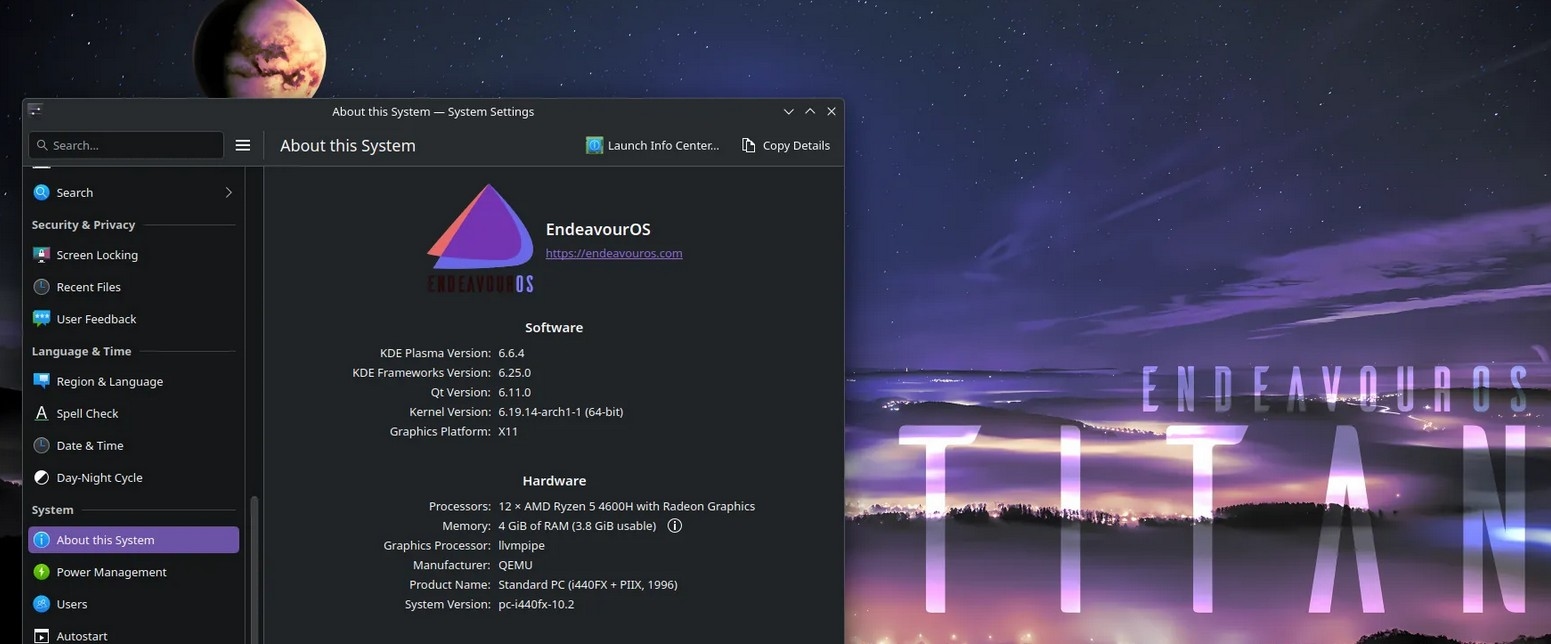Click the Launch Info Center icon
This screenshot has width=1551, height=644.
[594, 145]
